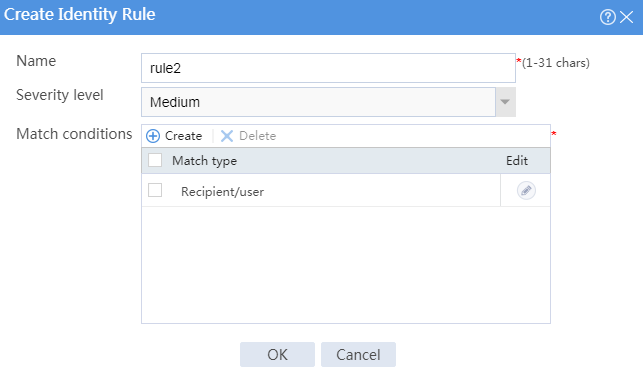The image size is (643, 383).
Task: Tick the Recipient/user row checkbox
Action: (x=155, y=190)
